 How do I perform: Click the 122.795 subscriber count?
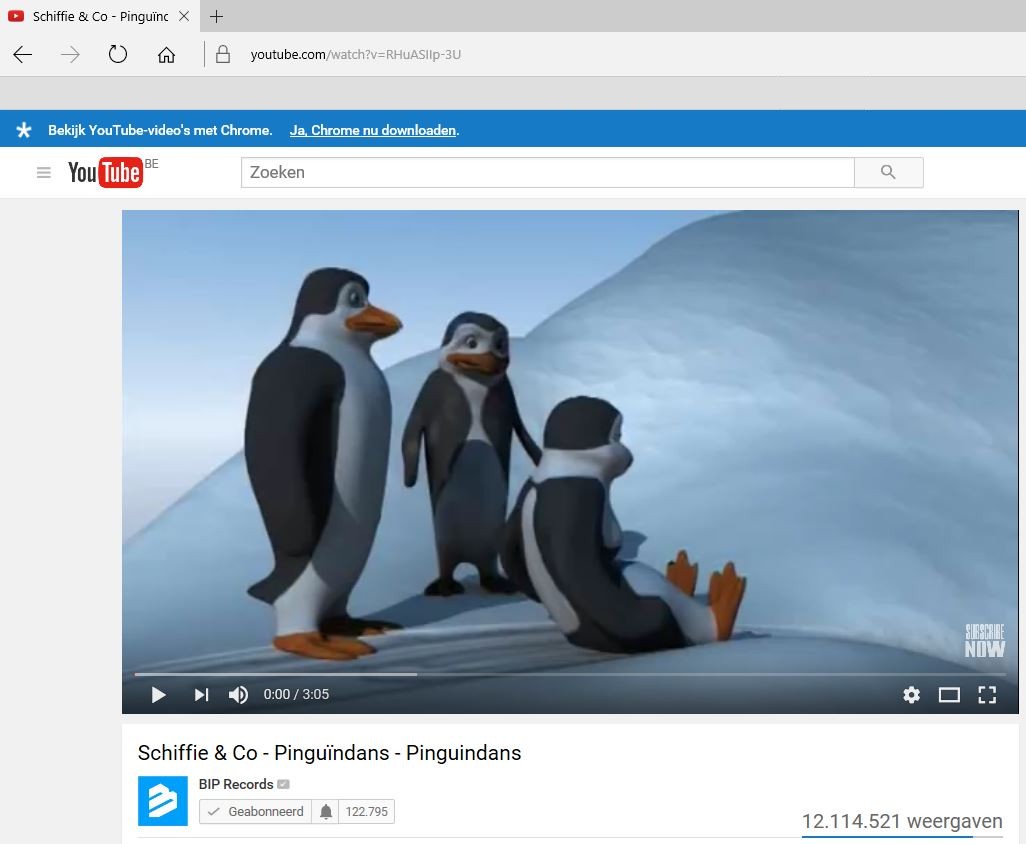click(x=366, y=811)
